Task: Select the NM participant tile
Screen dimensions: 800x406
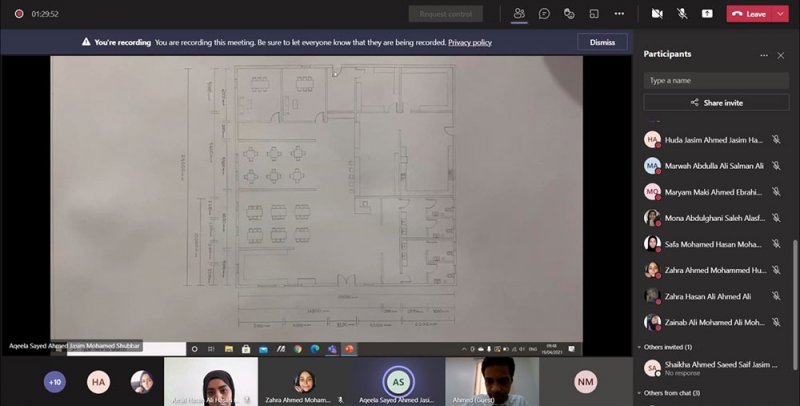Action: point(585,382)
